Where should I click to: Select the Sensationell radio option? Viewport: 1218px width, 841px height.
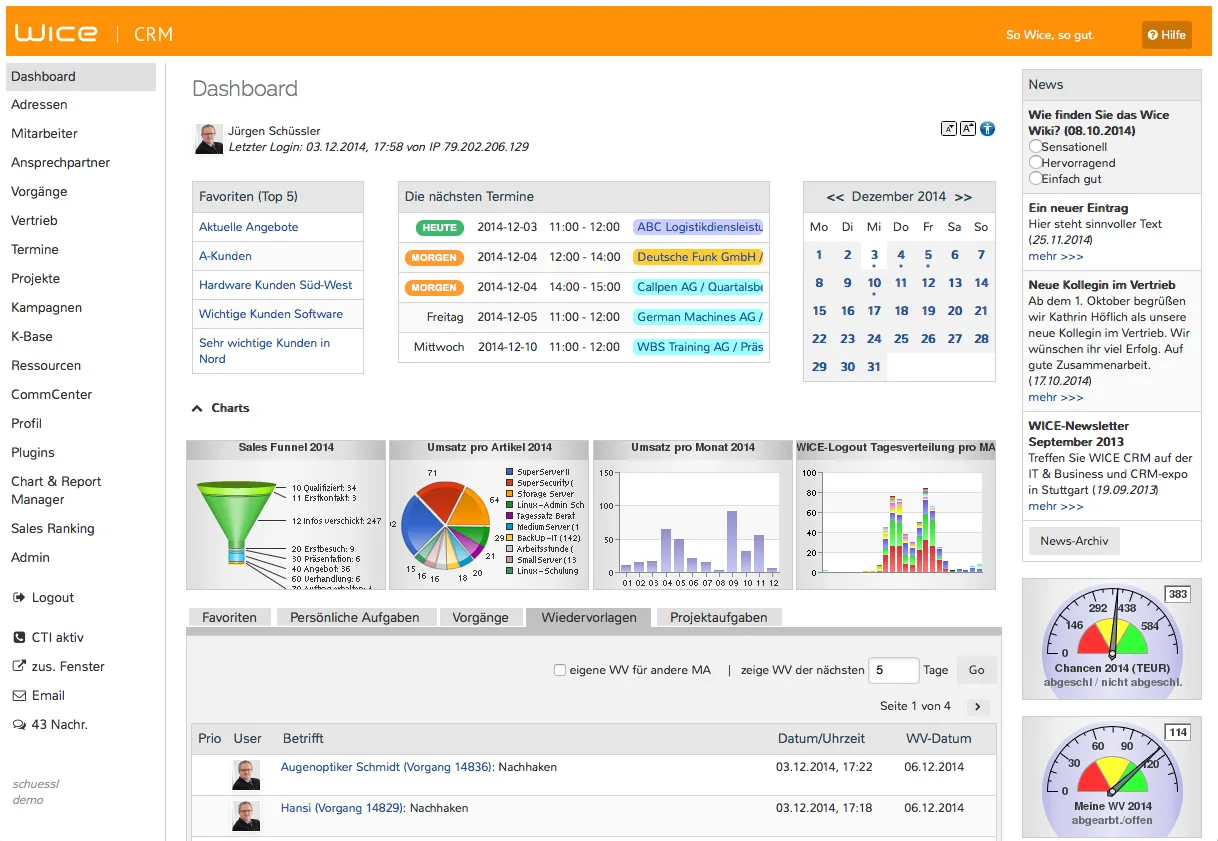[1036, 146]
